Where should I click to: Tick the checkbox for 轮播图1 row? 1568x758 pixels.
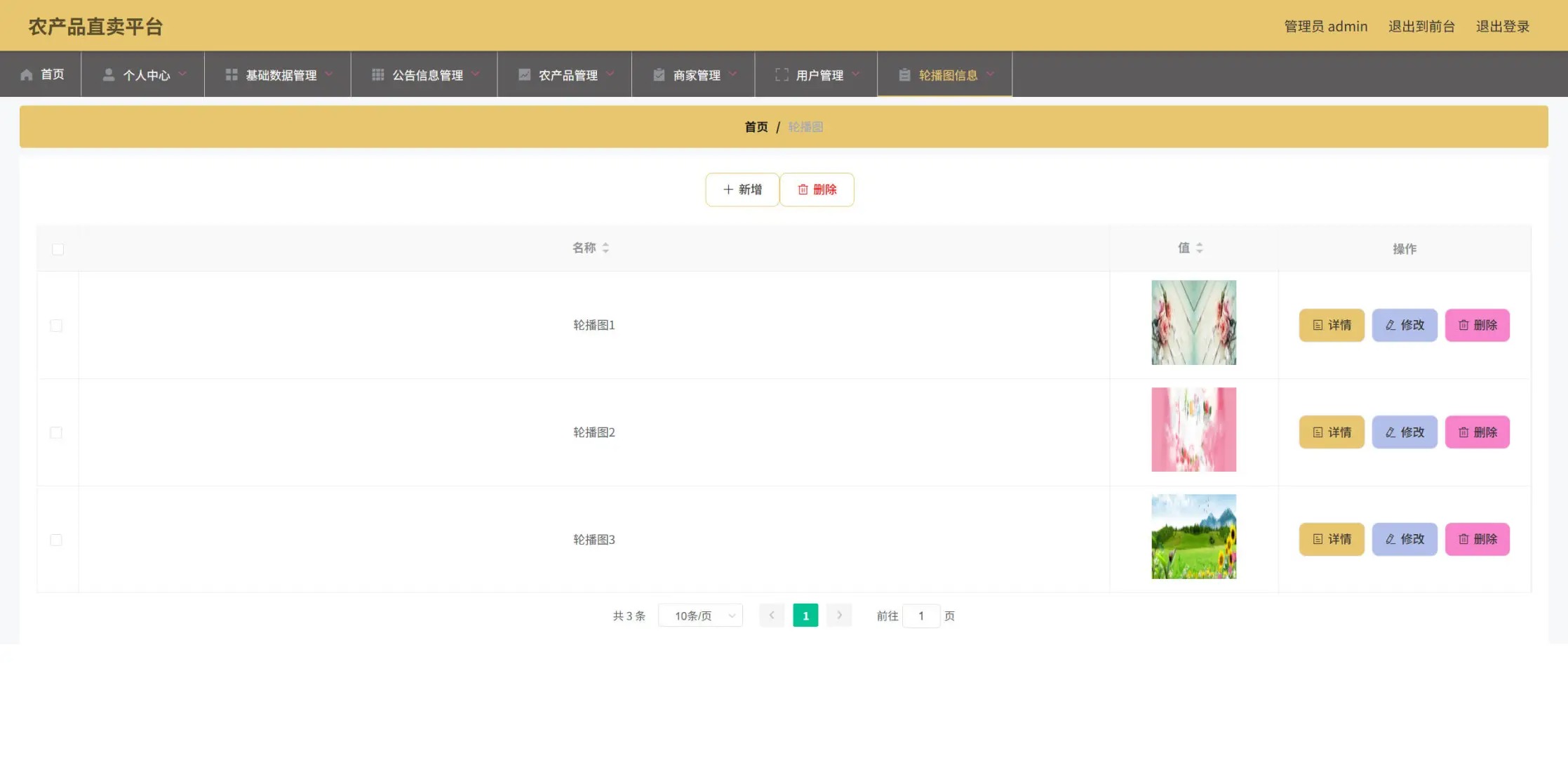(x=56, y=326)
